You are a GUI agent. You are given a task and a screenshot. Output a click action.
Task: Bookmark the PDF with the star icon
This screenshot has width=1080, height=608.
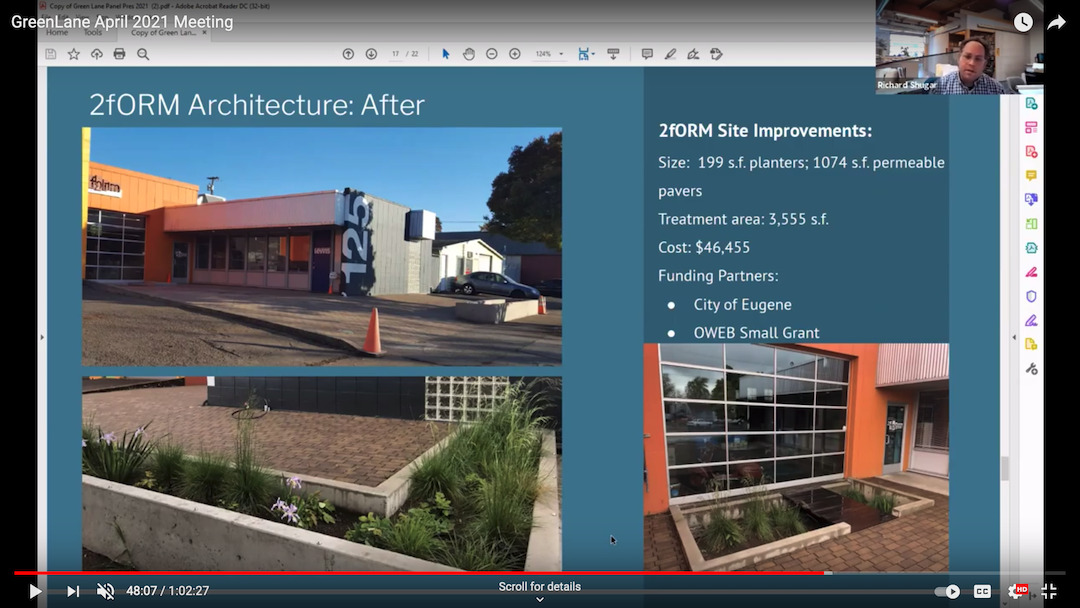(74, 54)
